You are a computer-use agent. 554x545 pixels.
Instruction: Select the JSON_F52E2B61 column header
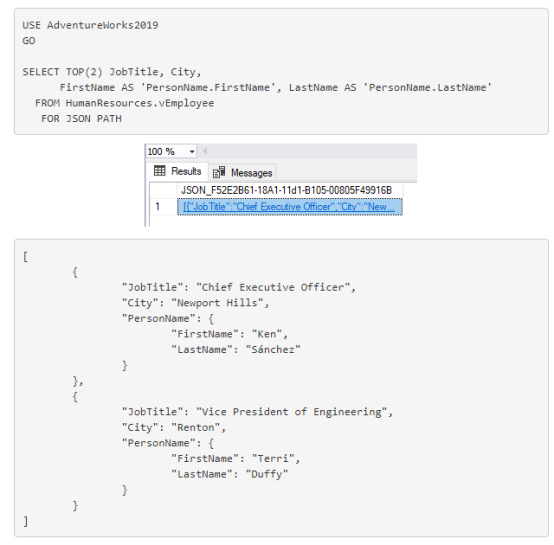click(287, 190)
